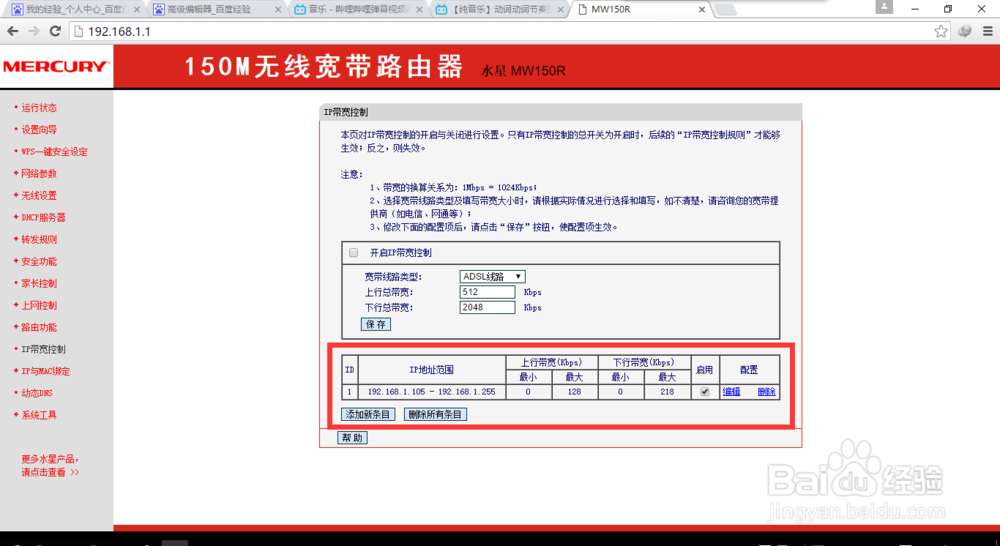Open the Chrome menu icon
The height and width of the screenshot is (546, 1000).
coord(987,31)
